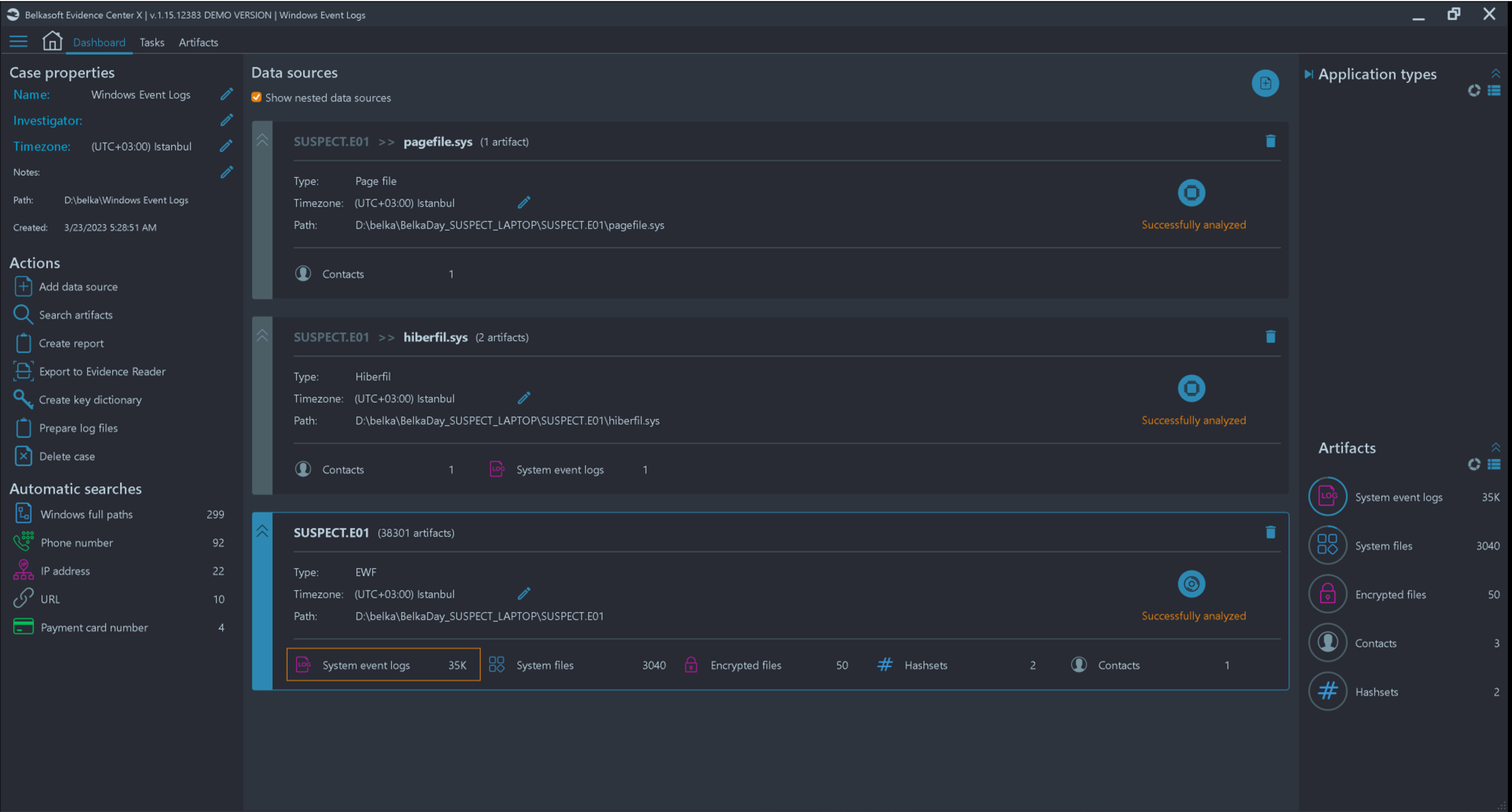Click the round add data source icon
1512x812 pixels.
tap(1265, 83)
